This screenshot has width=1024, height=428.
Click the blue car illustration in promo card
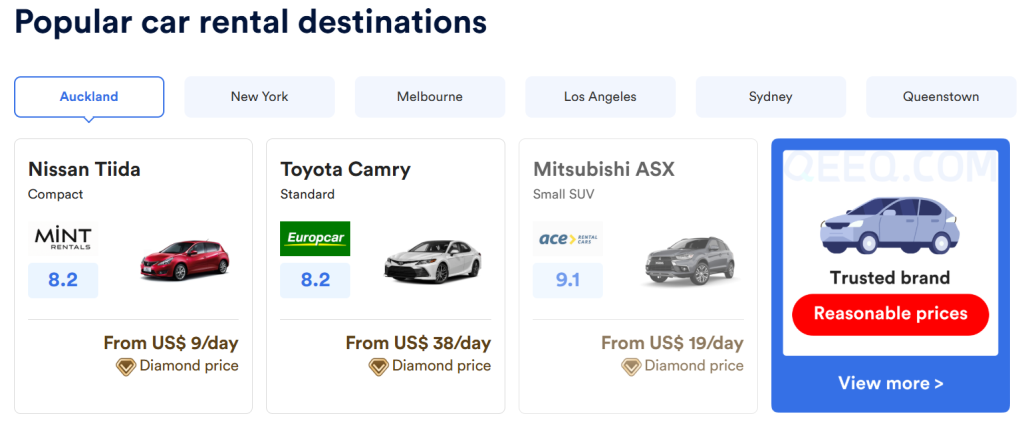coord(890,225)
